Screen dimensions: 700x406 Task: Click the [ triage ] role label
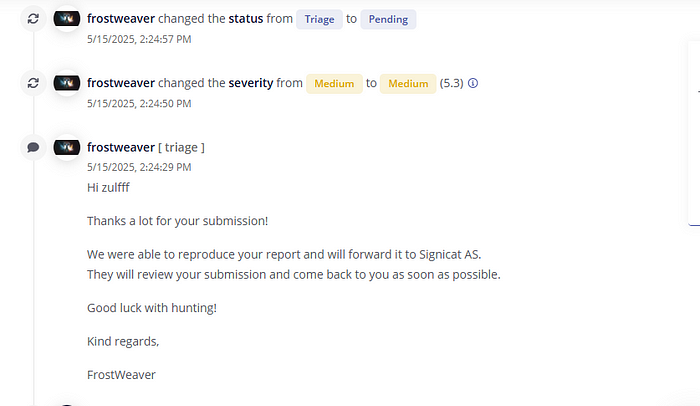[181, 147]
